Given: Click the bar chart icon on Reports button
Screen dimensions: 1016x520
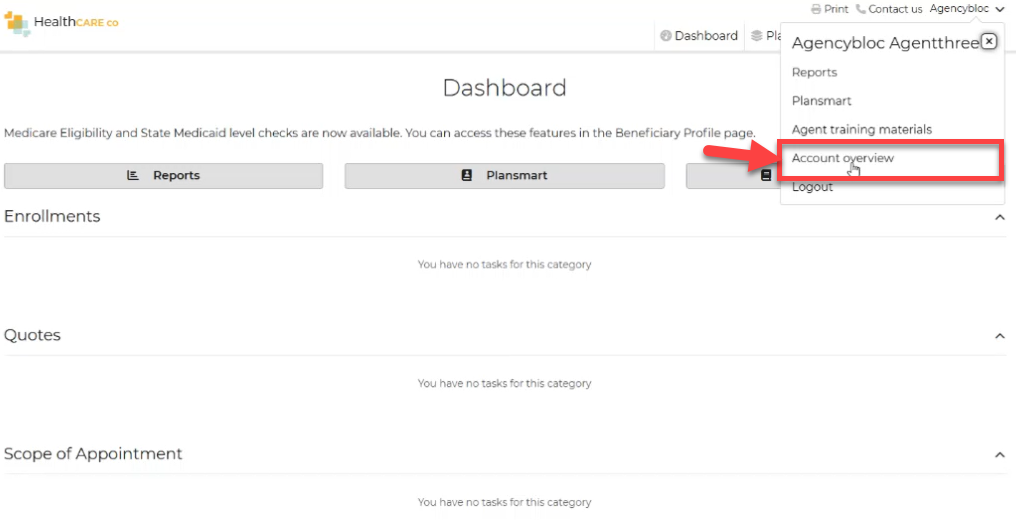Looking at the screenshot, I should point(133,175).
